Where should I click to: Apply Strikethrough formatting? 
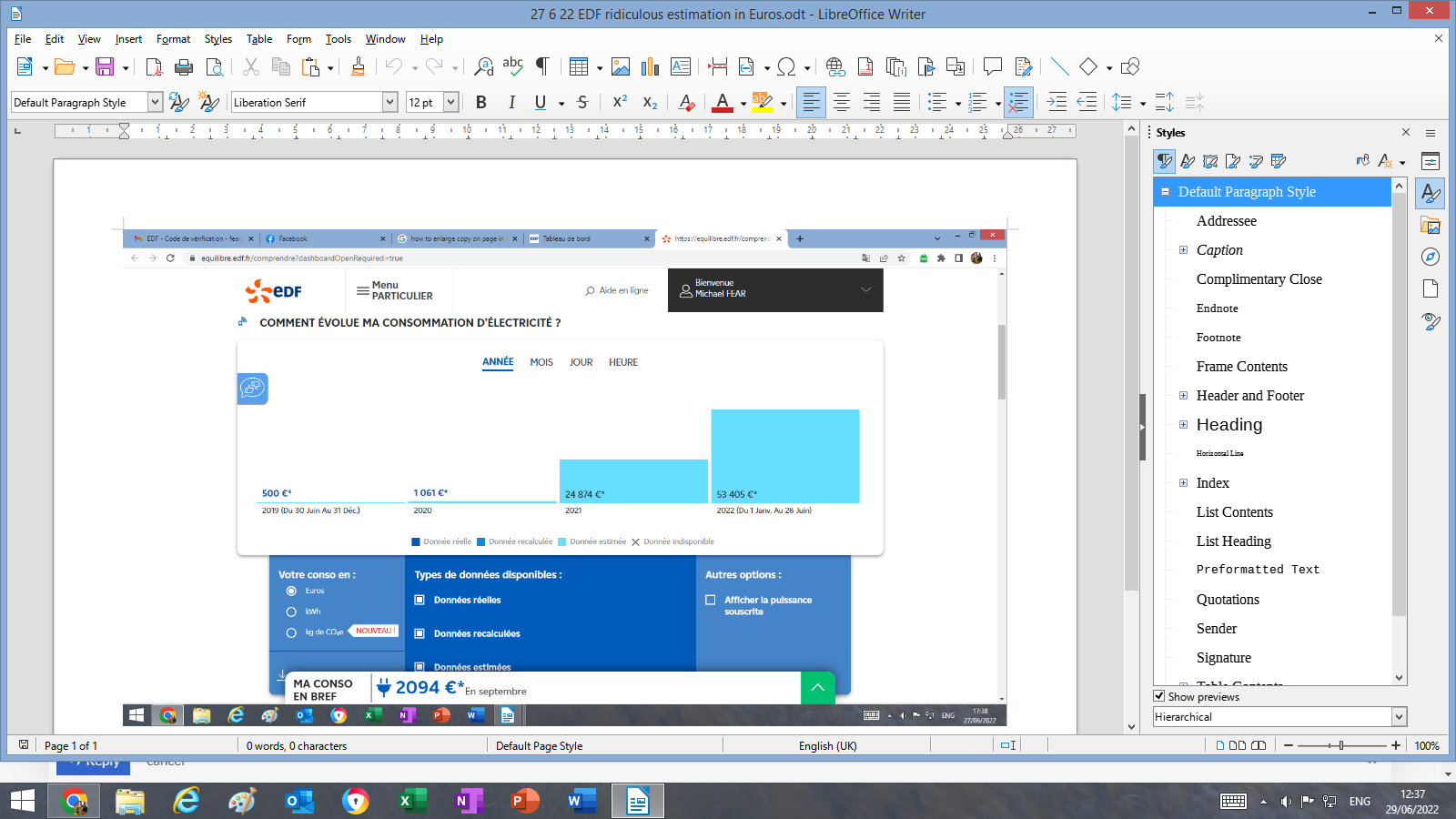click(582, 103)
